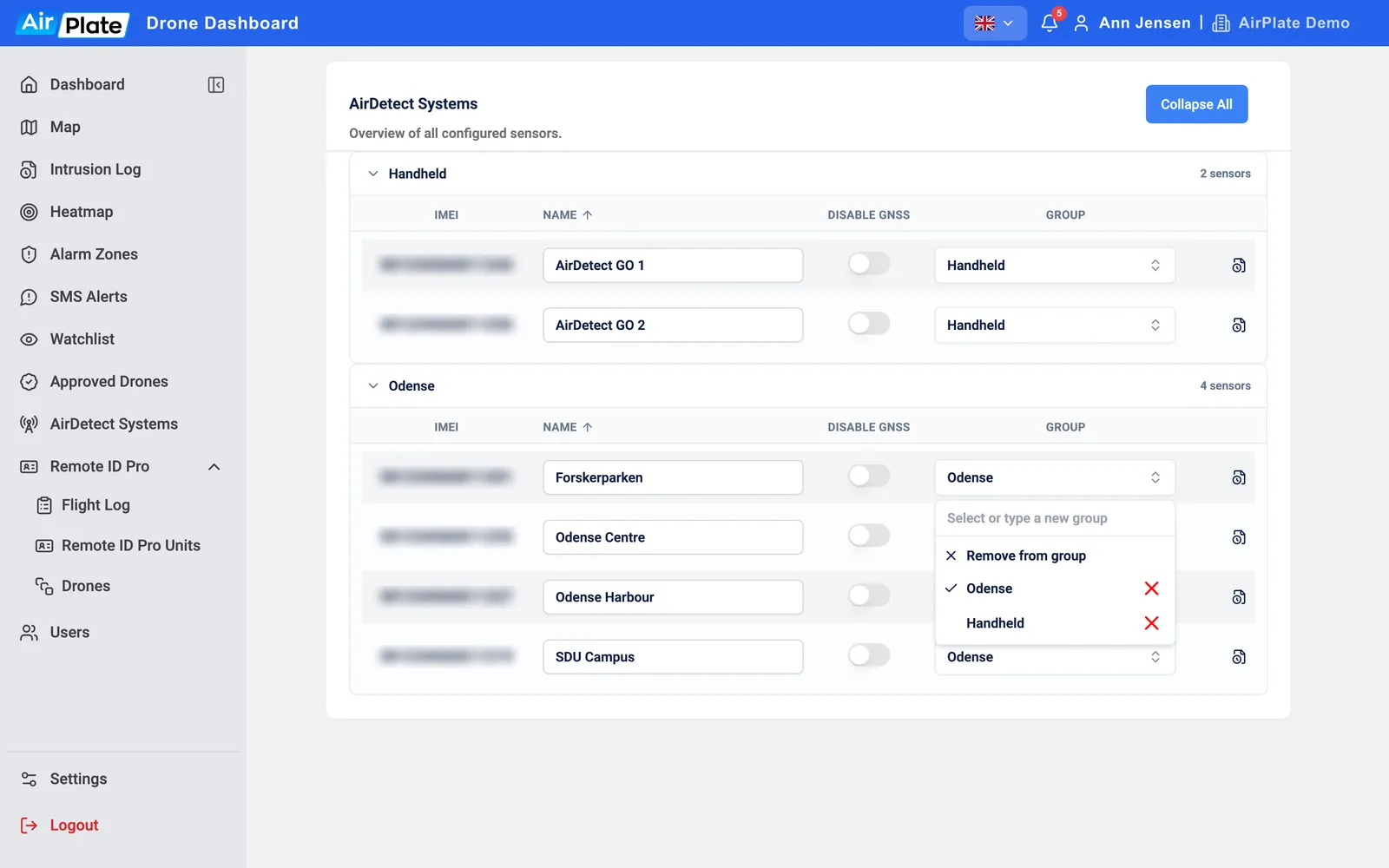Collapse the Remote ID Pro submenu
The width and height of the screenshot is (1389, 868).
214,467
